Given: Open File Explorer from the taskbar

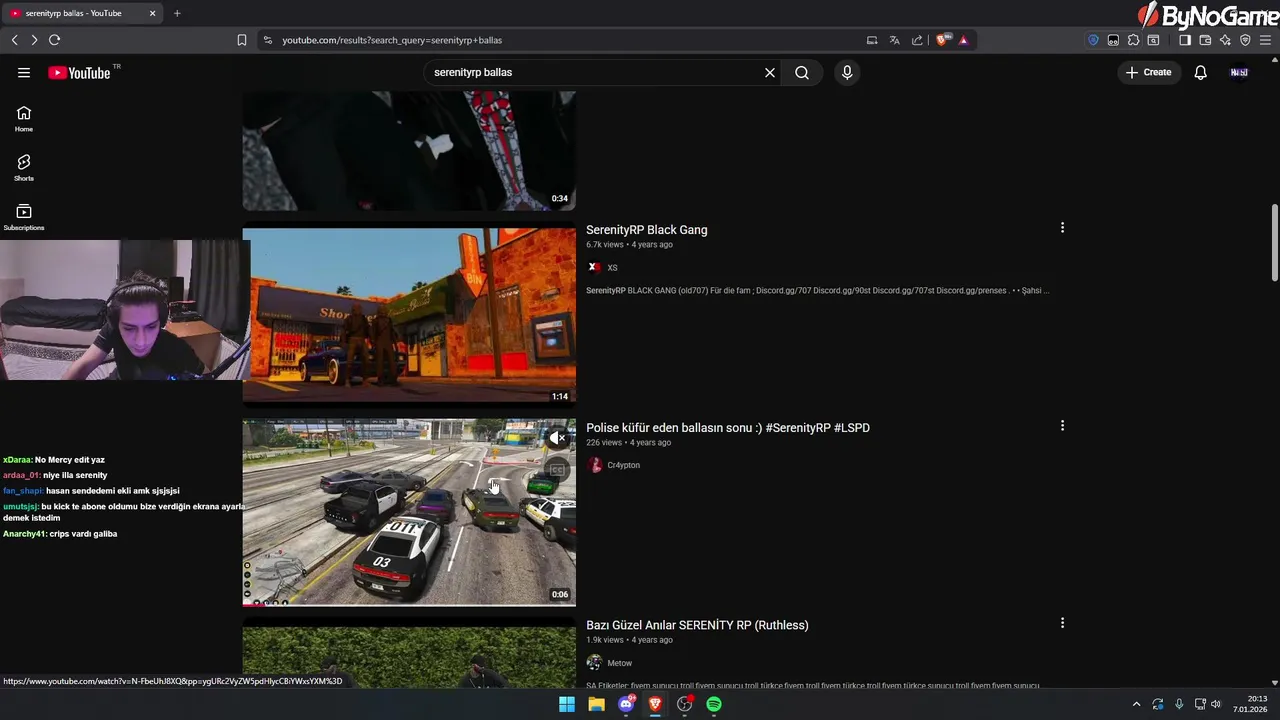Looking at the screenshot, I should click(x=596, y=704).
